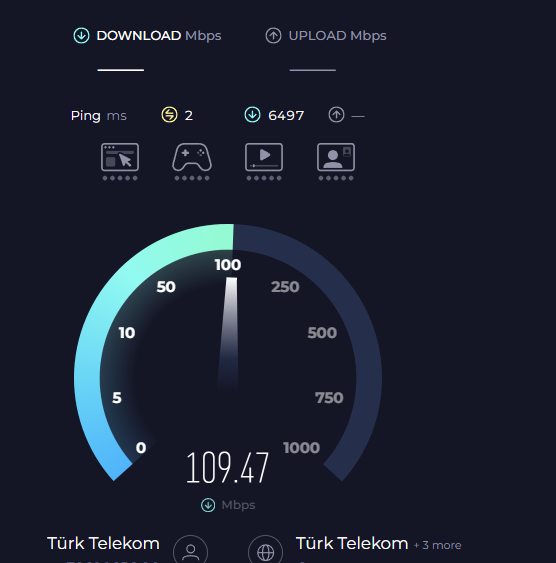Click the Türk Telekom provider name on left
The image size is (556, 563).
[x=103, y=544]
